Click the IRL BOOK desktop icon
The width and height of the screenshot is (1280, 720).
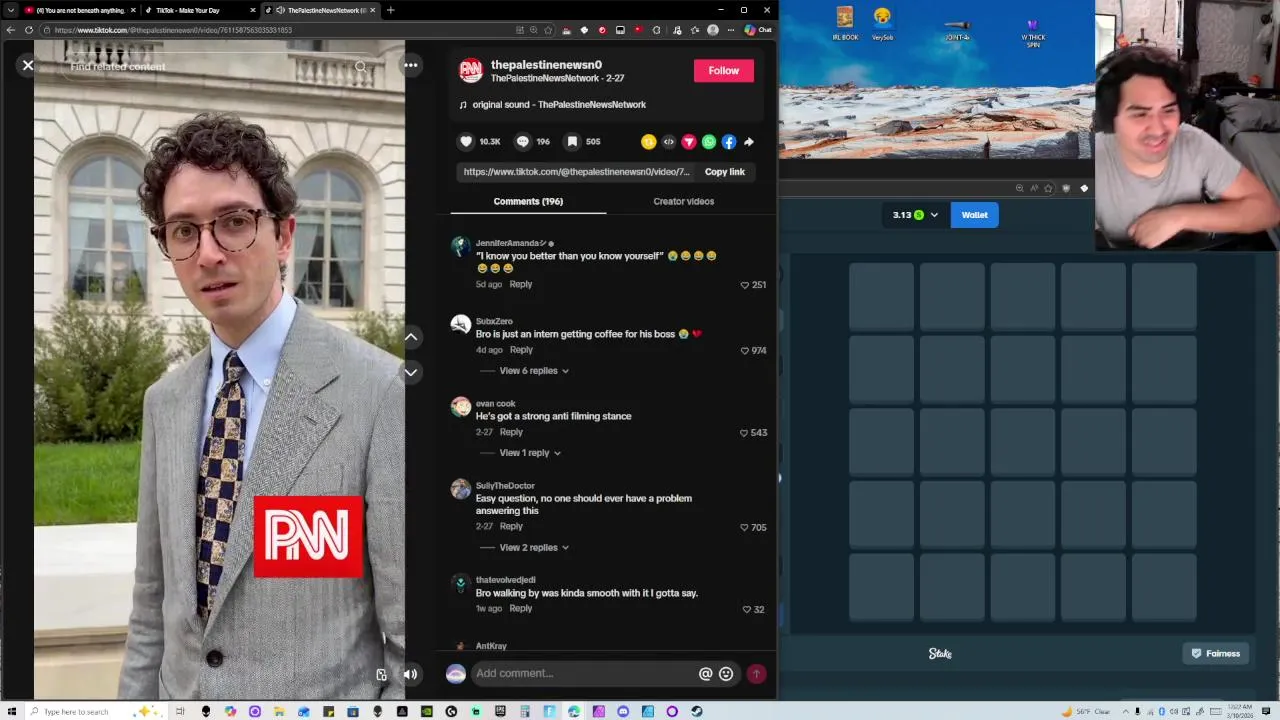pos(845,24)
